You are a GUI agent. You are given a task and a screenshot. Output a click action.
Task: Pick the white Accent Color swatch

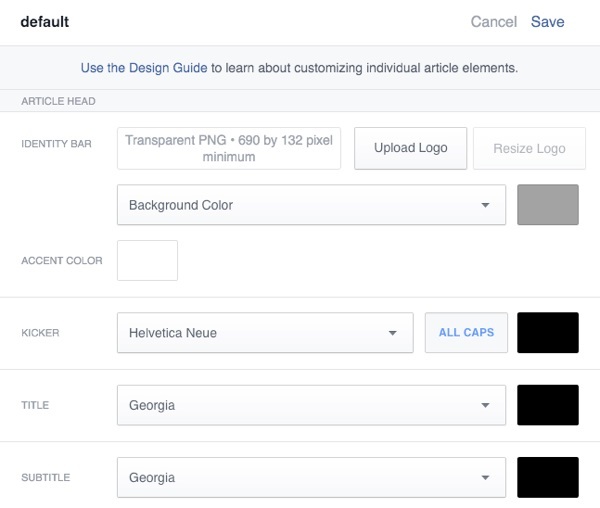(x=147, y=260)
